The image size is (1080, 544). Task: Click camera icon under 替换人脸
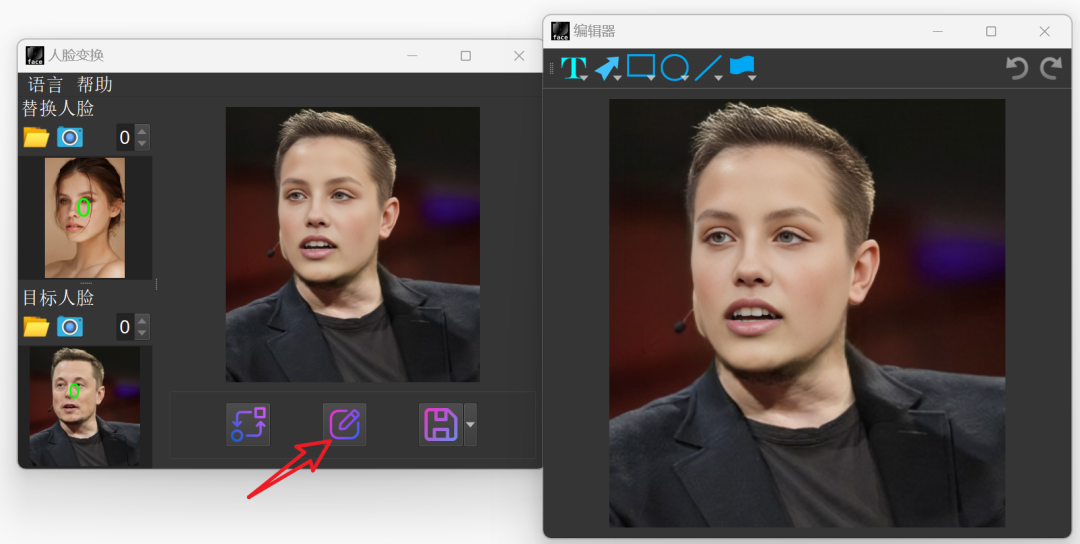point(70,137)
